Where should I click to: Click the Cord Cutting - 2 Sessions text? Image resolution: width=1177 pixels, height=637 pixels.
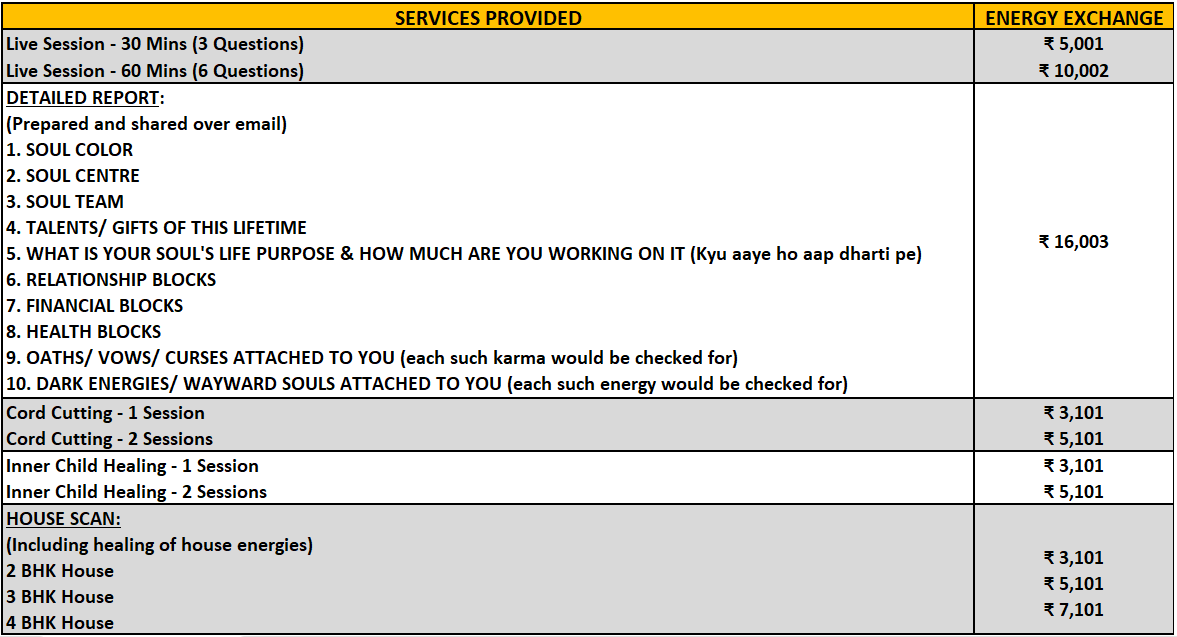coord(109,439)
